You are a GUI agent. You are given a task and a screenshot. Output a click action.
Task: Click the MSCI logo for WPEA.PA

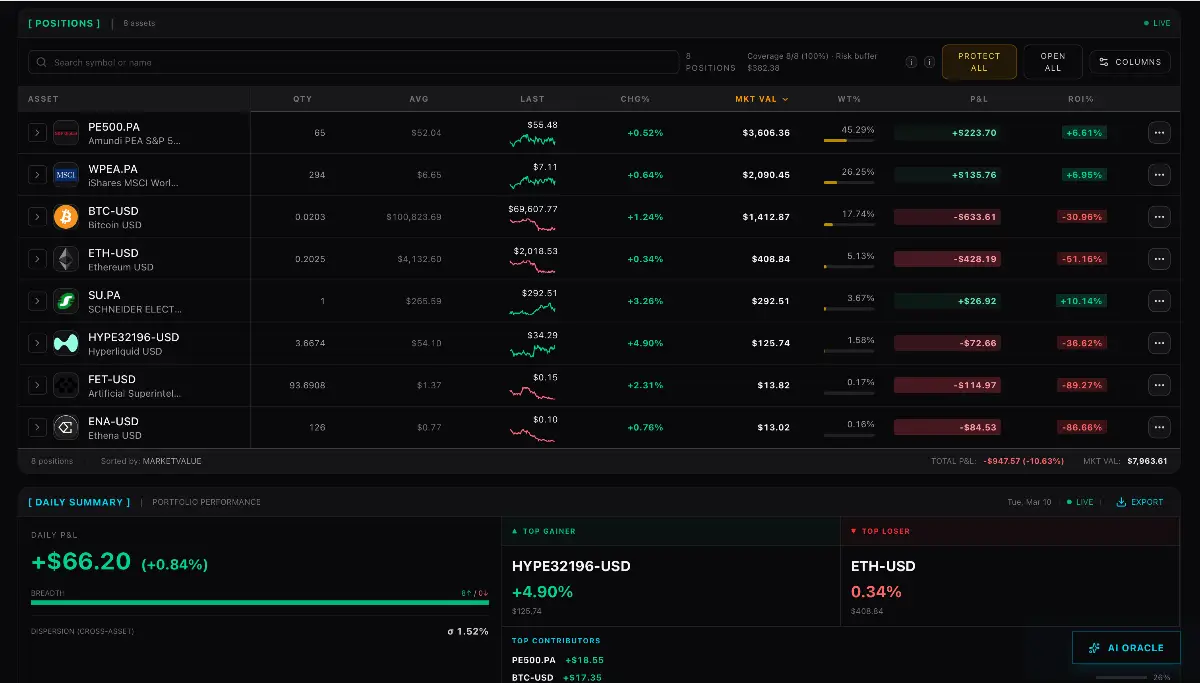click(x=66, y=175)
